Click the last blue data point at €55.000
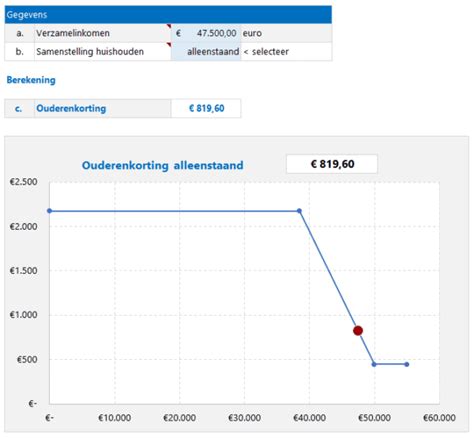Viewport: 474px width, 438px height. [407, 364]
